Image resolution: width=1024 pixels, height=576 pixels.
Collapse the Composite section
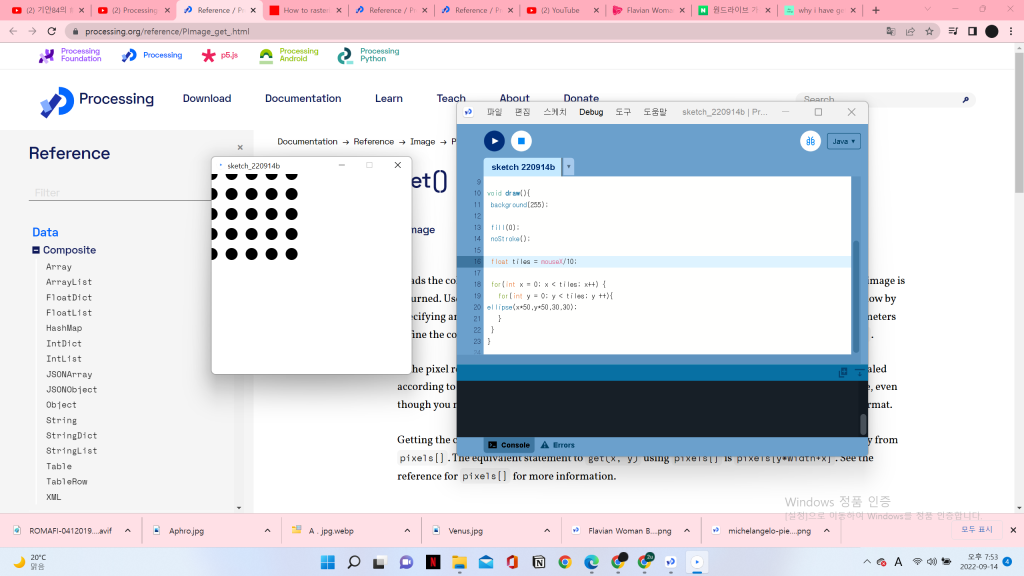(36, 250)
